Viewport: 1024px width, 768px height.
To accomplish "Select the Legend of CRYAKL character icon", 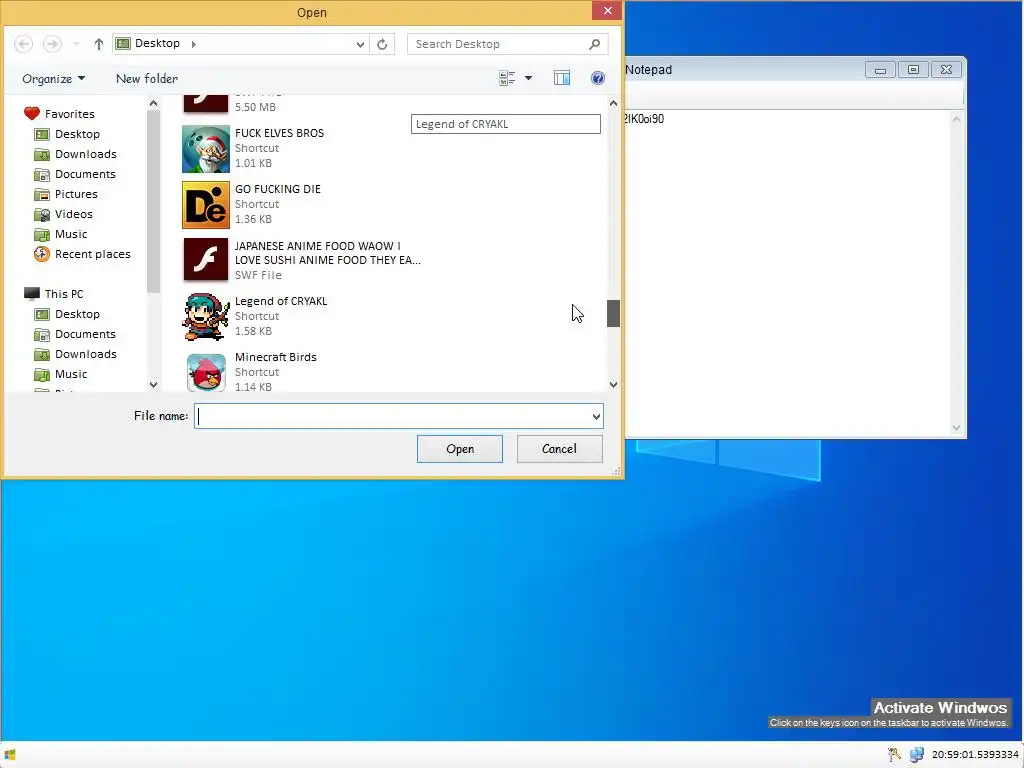I will click(x=206, y=317).
